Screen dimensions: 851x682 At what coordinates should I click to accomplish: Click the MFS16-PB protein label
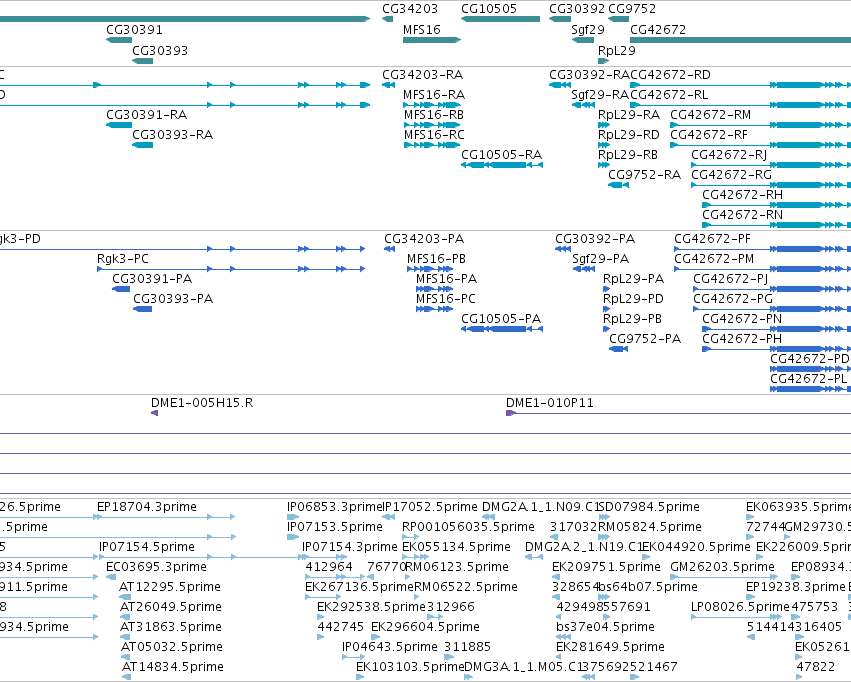coord(436,259)
